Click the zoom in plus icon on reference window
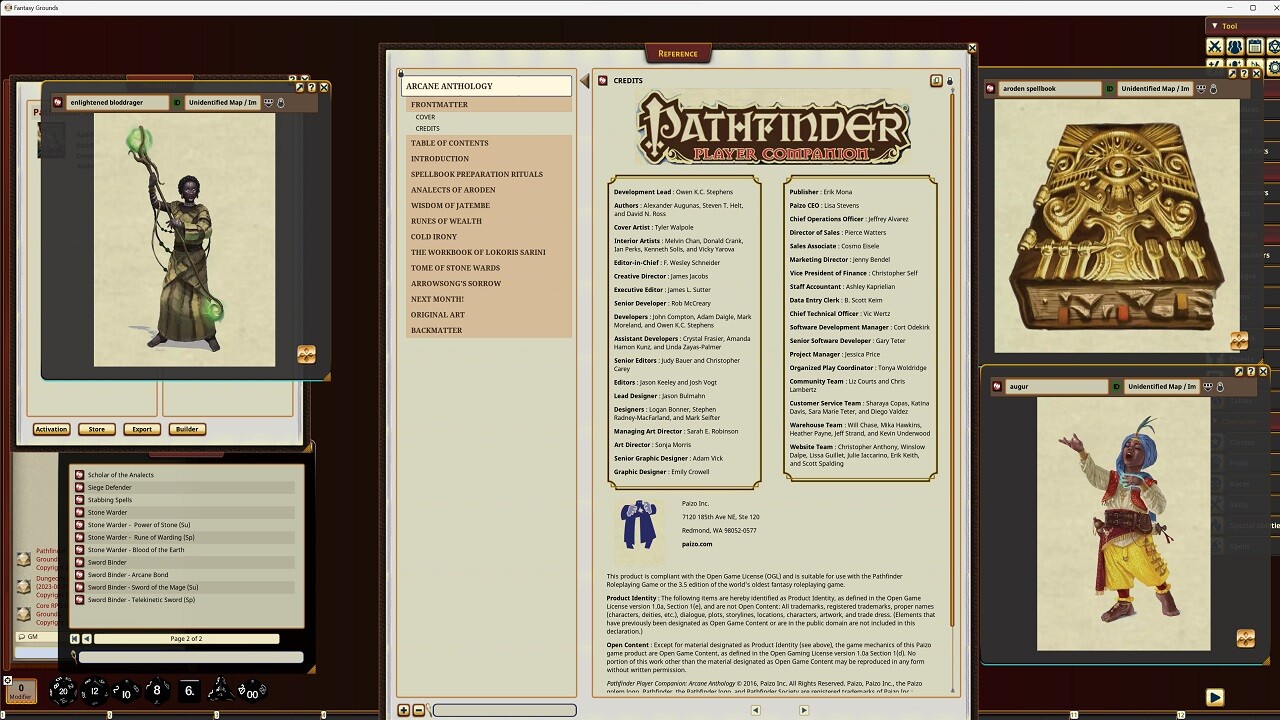This screenshot has height=720, width=1280. [x=403, y=710]
